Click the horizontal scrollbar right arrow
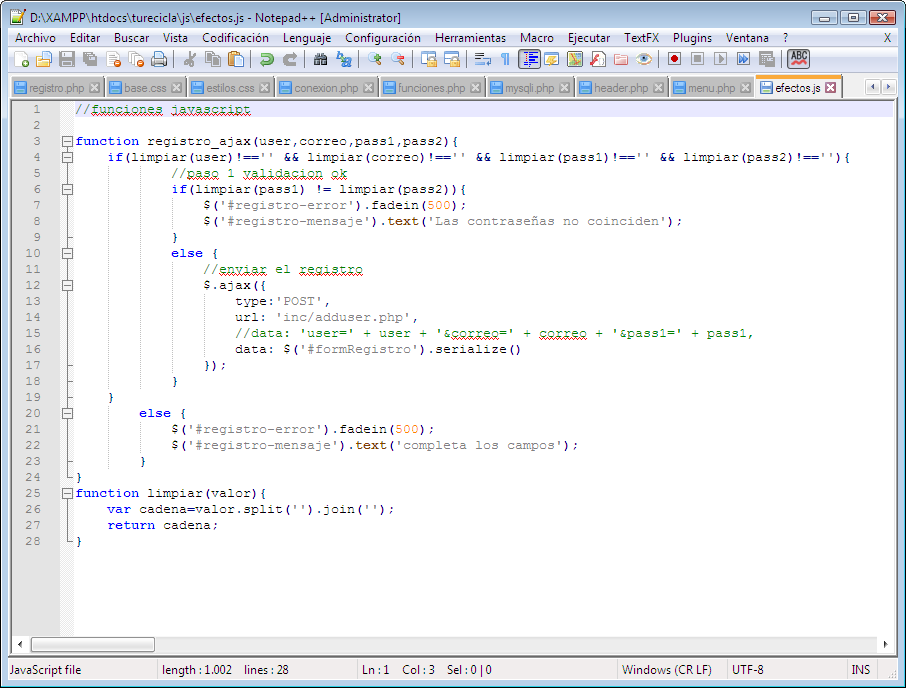The image size is (906, 692). (883, 644)
